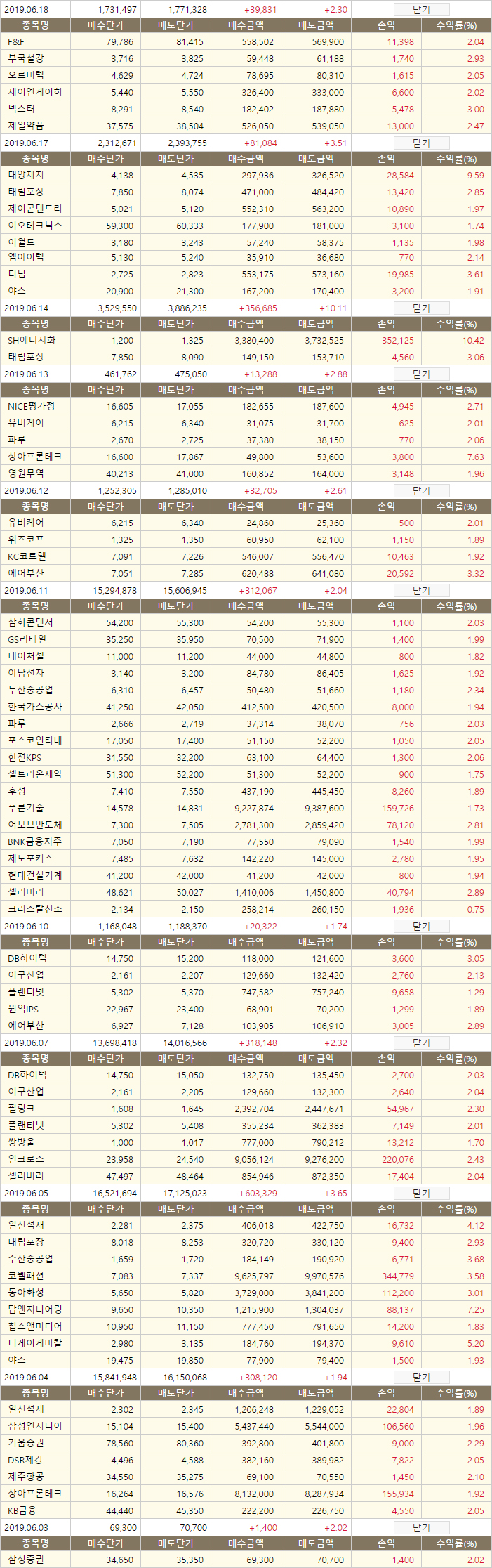Screen dimensions: 492x1568
Task: Click stock name DSR제강
Action: pos(26,1461)
